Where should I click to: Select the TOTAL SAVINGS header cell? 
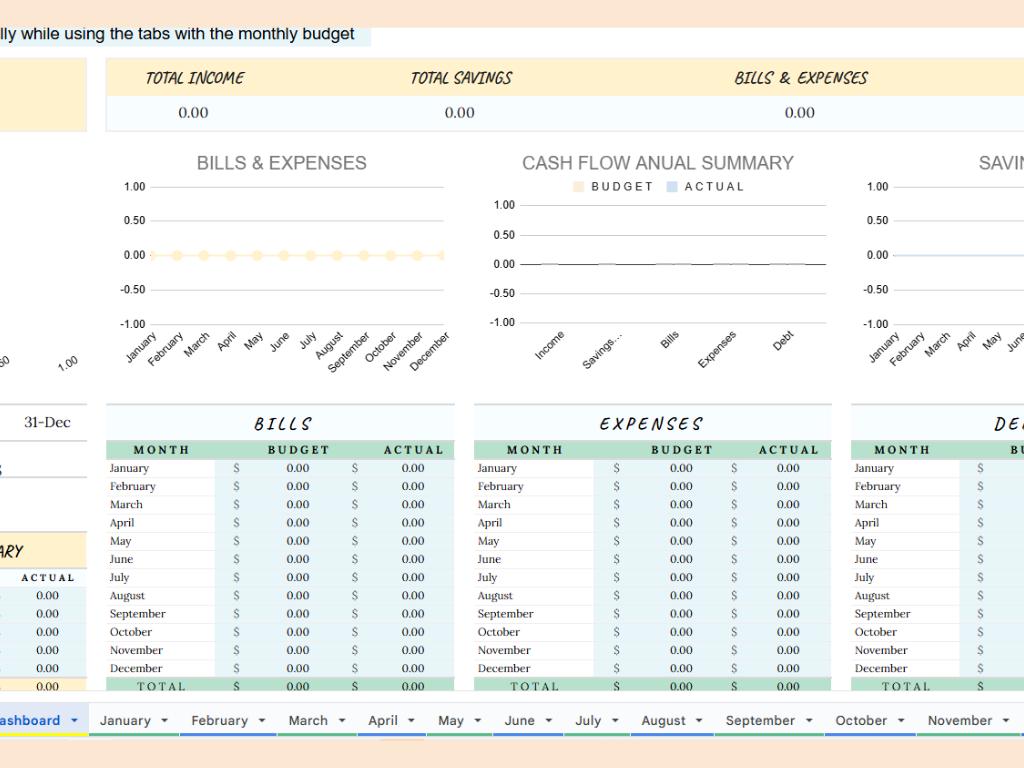tap(461, 78)
